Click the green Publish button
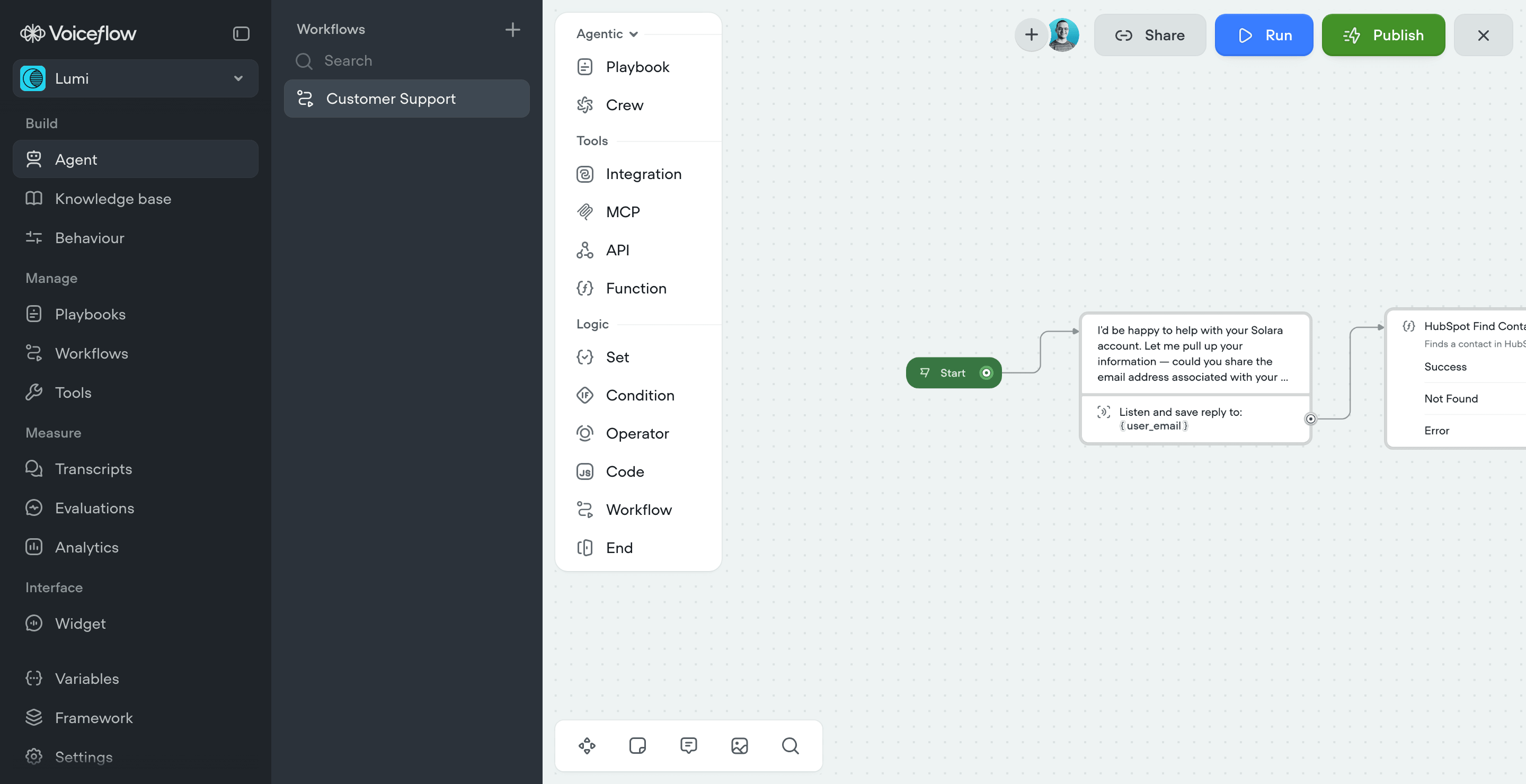Screen dimensions: 1526x784 click(x=1382, y=35)
